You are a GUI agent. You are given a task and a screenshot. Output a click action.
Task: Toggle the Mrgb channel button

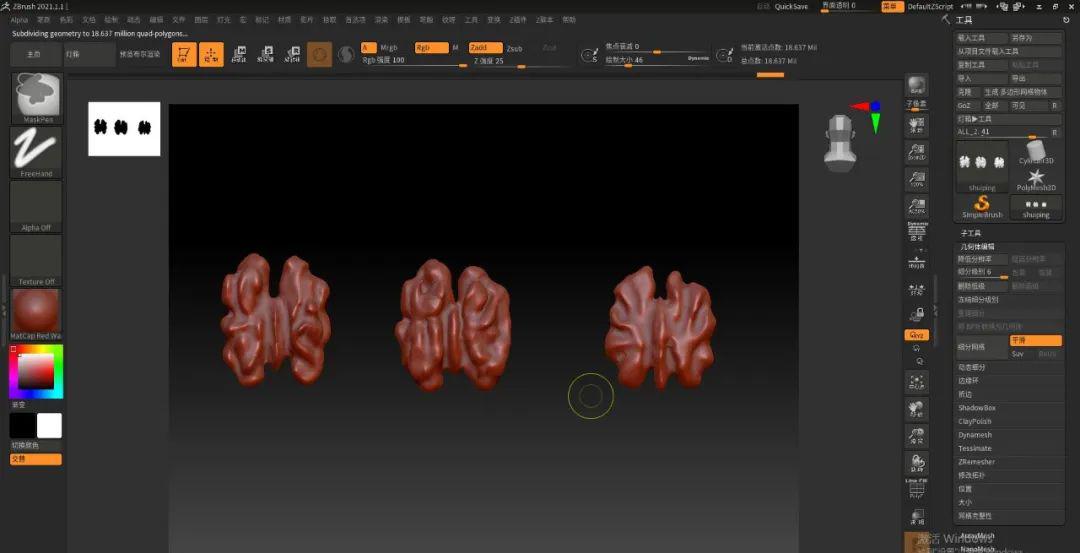click(389, 48)
